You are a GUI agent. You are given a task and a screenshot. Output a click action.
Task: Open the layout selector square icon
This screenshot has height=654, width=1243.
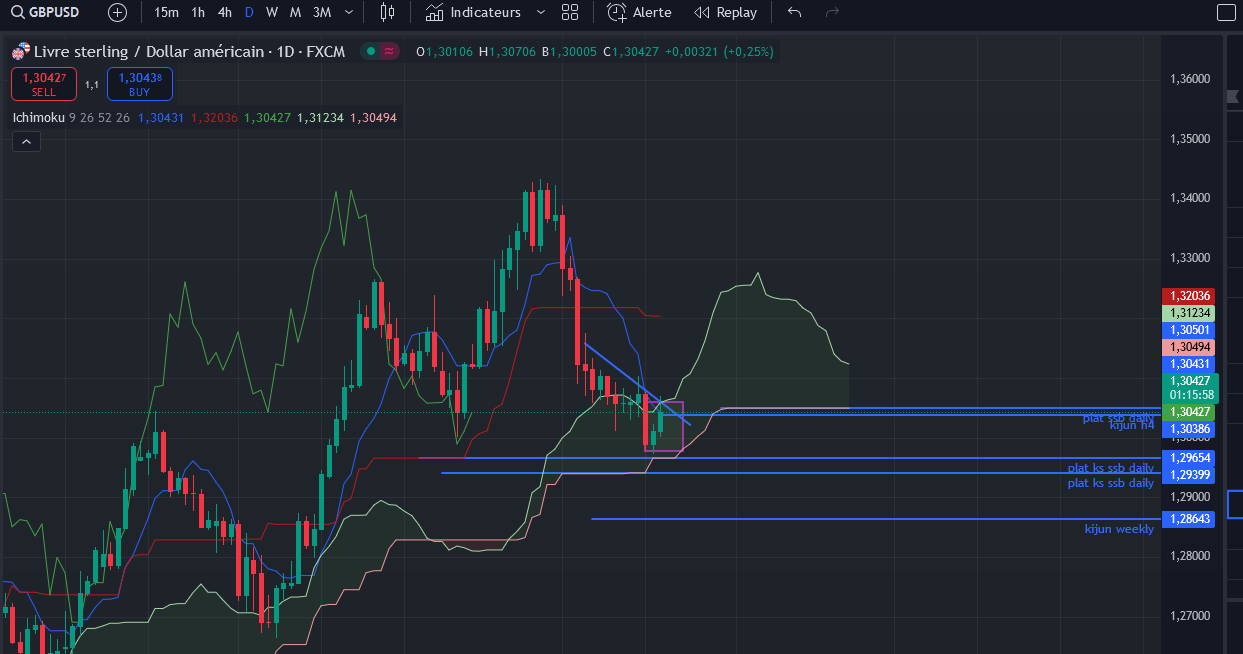pyautogui.click(x=1226, y=12)
